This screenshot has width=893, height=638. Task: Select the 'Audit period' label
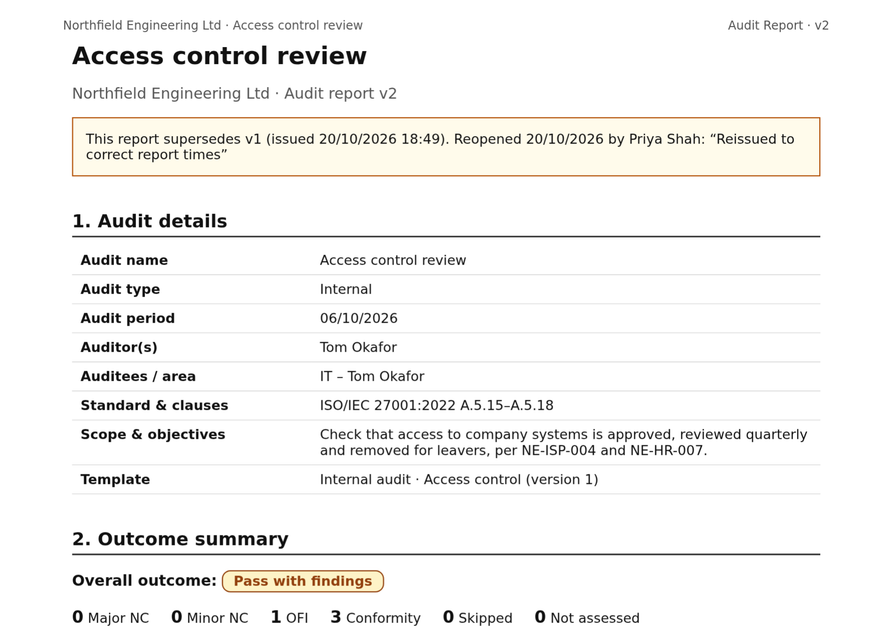(x=128, y=318)
